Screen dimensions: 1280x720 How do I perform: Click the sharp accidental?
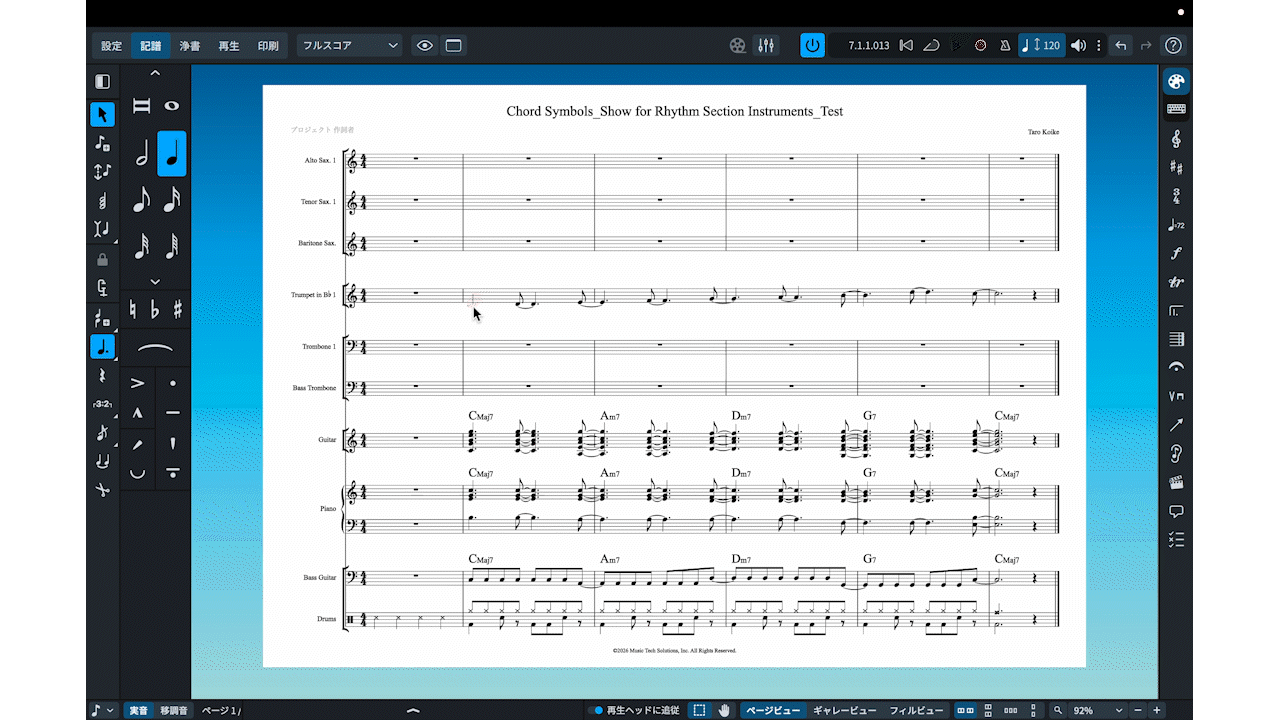coord(178,309)
